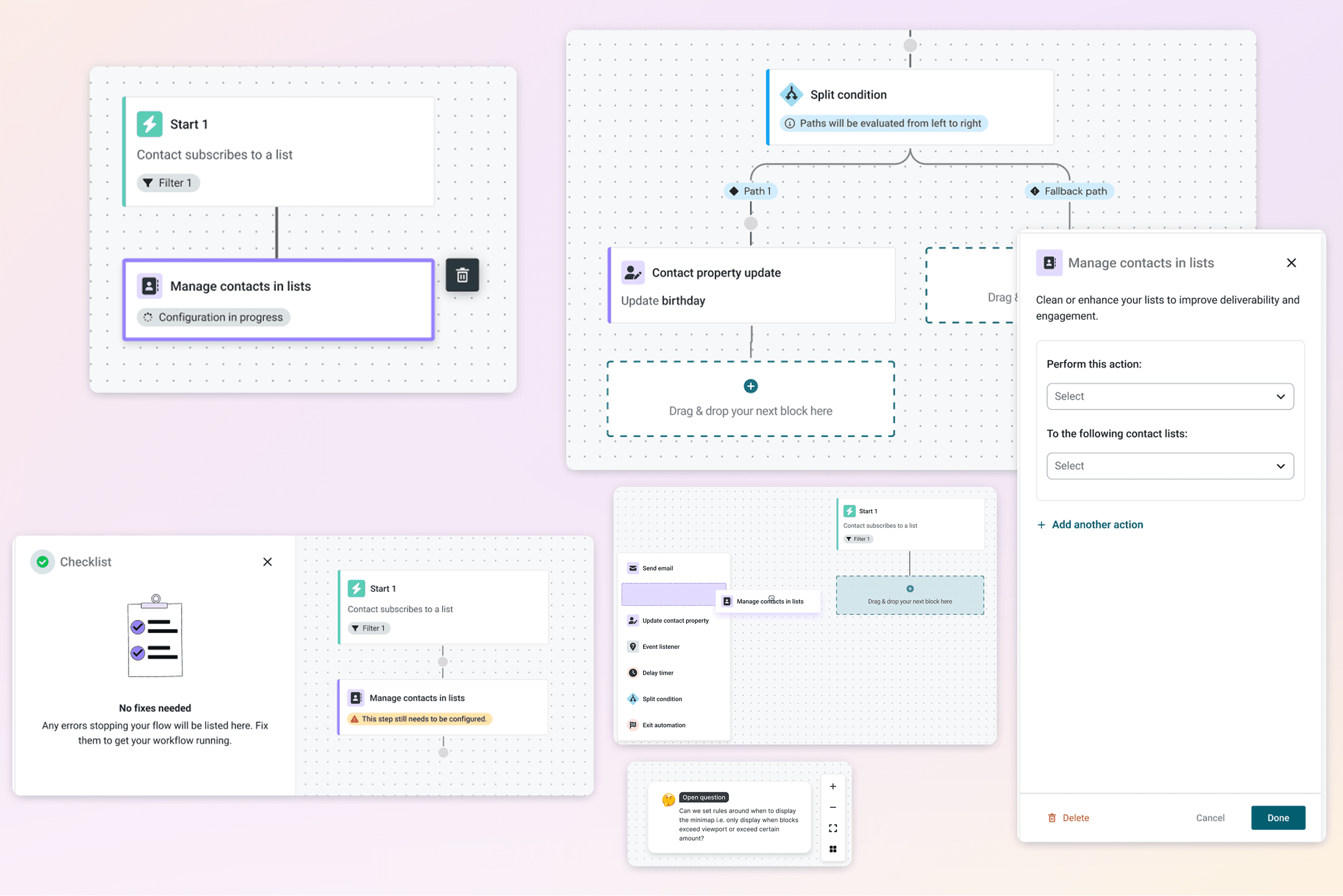The height and width of the screenshot is (896, 1343).
Task: Select Update contact property in the block menu
Action: 674,620
